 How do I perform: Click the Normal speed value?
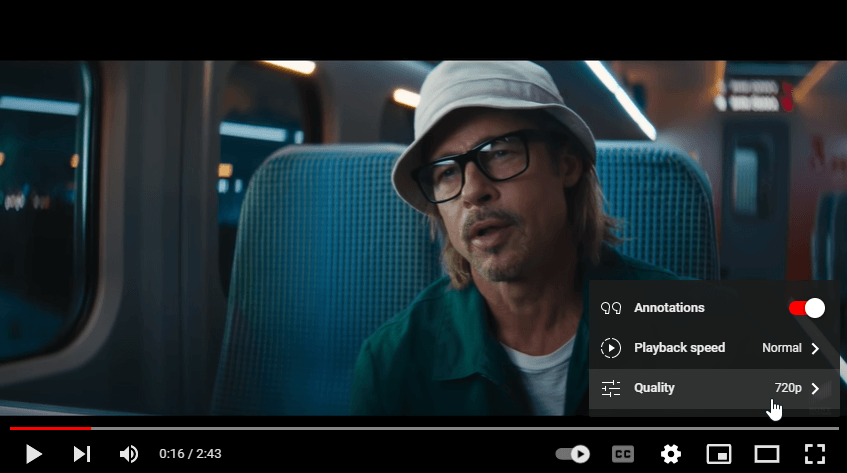pos(782,348)
